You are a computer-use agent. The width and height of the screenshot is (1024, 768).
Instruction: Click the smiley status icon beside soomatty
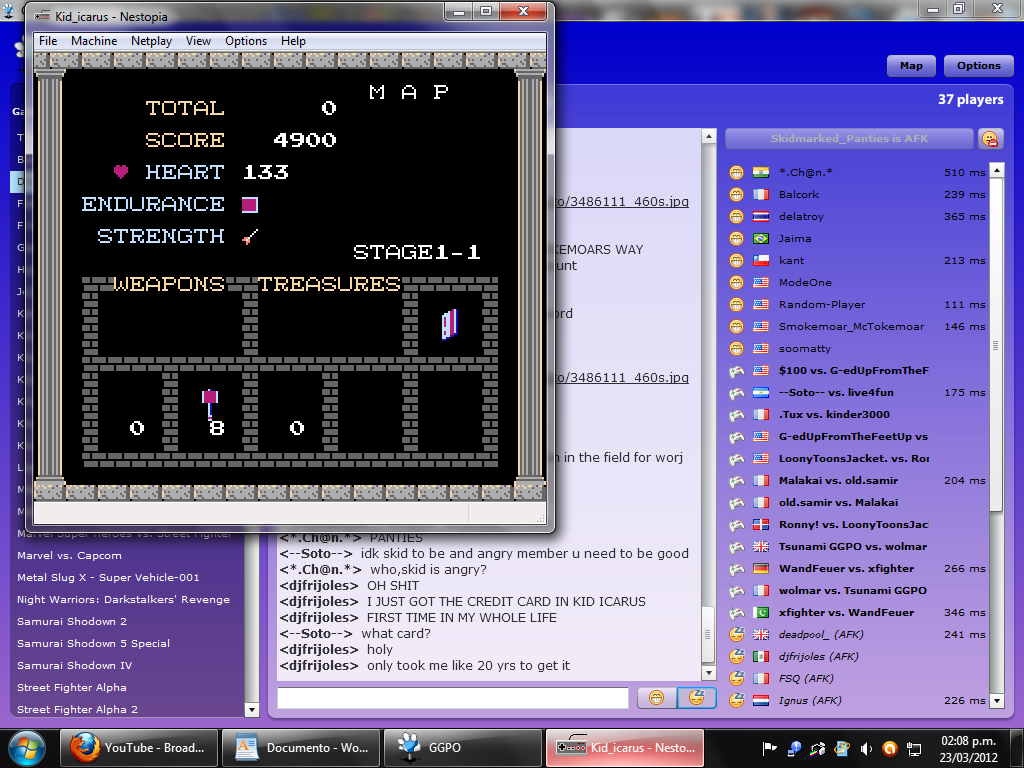pos(737,349)
